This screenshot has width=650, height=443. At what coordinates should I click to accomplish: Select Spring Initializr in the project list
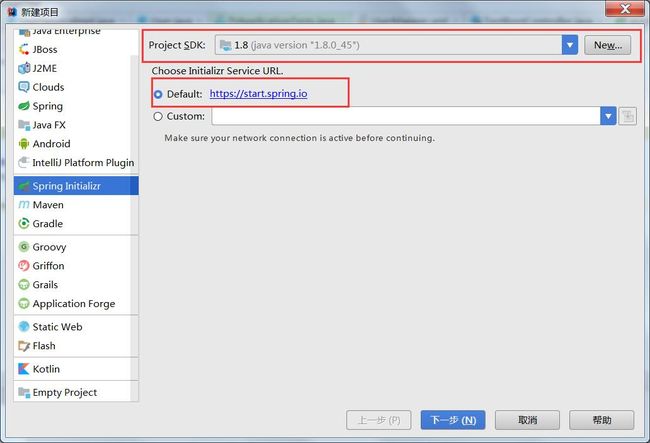point(76,186)
